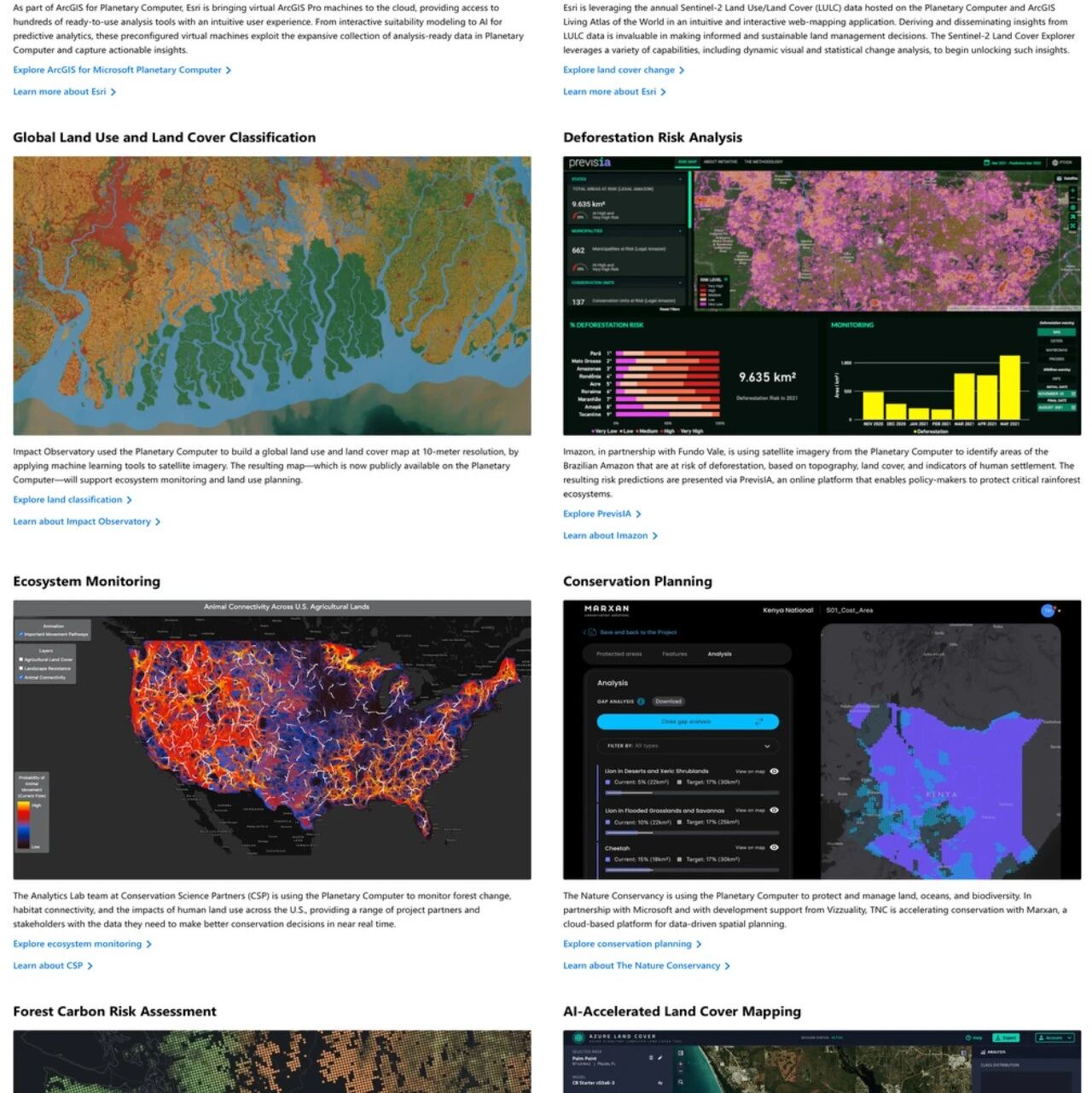Uncheck the Animal Connectivity layer checkbox

[x=20, y=677]
